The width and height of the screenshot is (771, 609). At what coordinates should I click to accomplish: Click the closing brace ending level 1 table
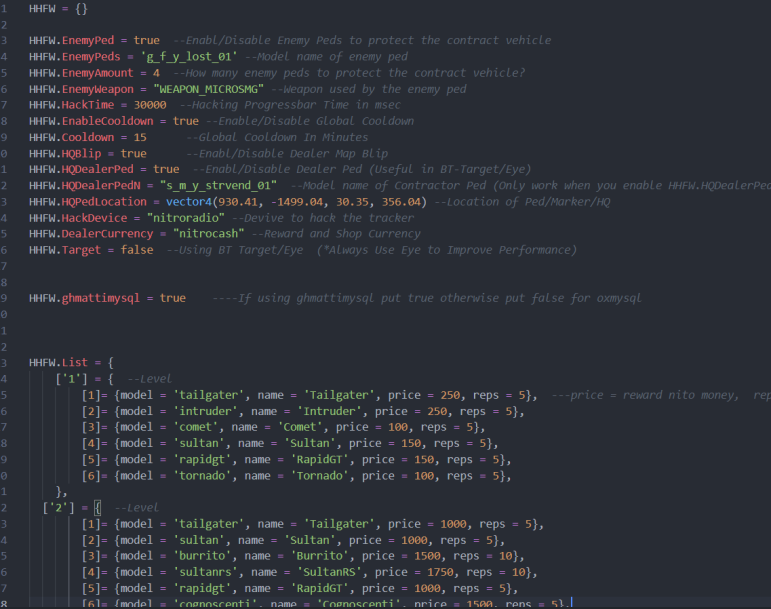[59, 491]
